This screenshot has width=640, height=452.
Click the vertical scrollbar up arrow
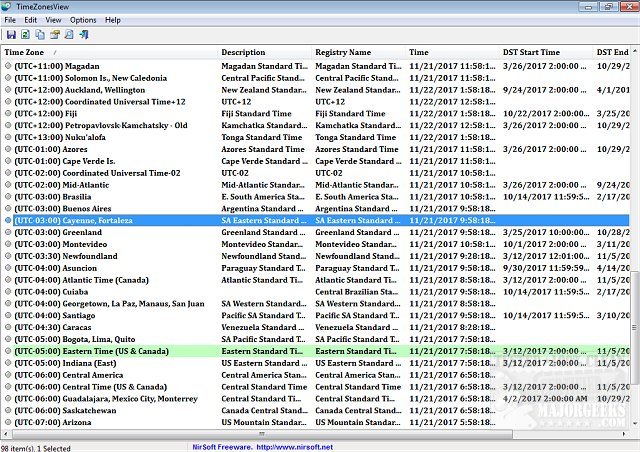635,51
